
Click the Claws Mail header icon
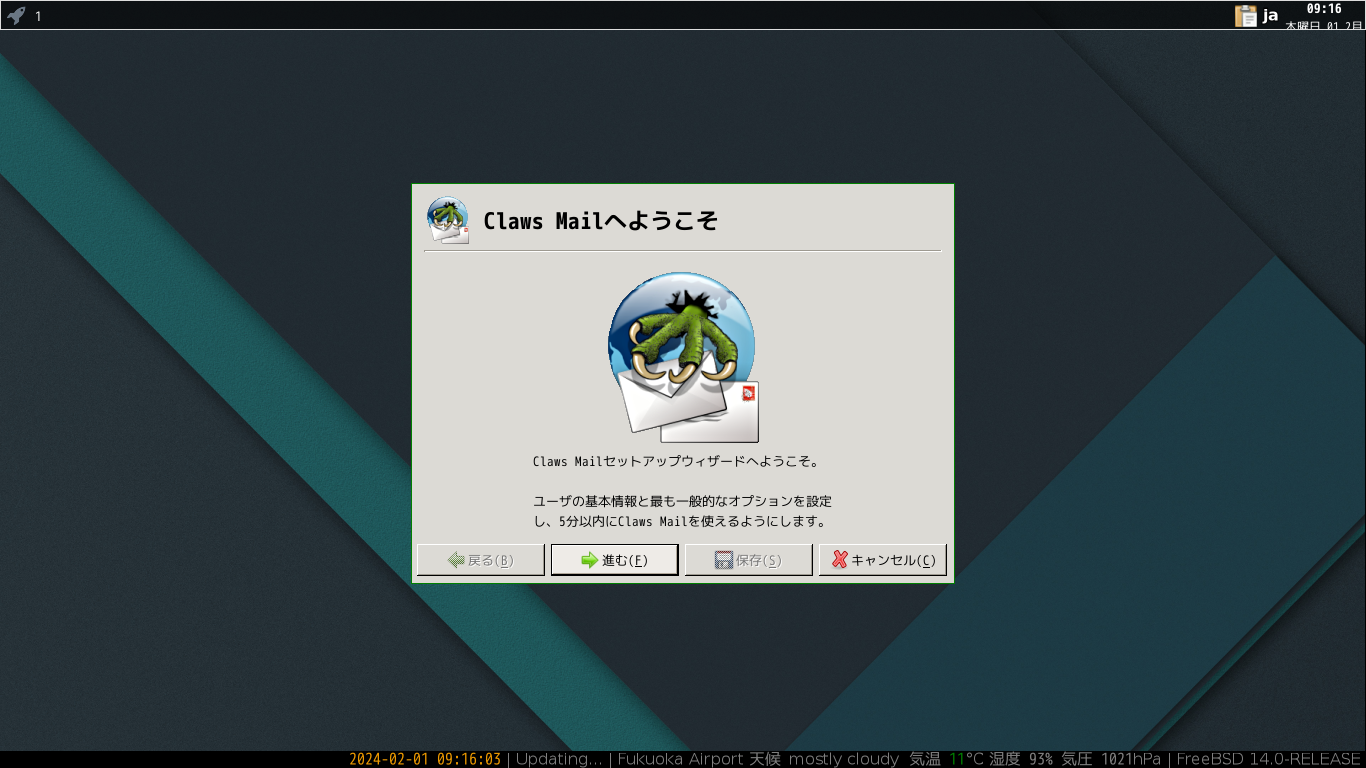point(448,220)
